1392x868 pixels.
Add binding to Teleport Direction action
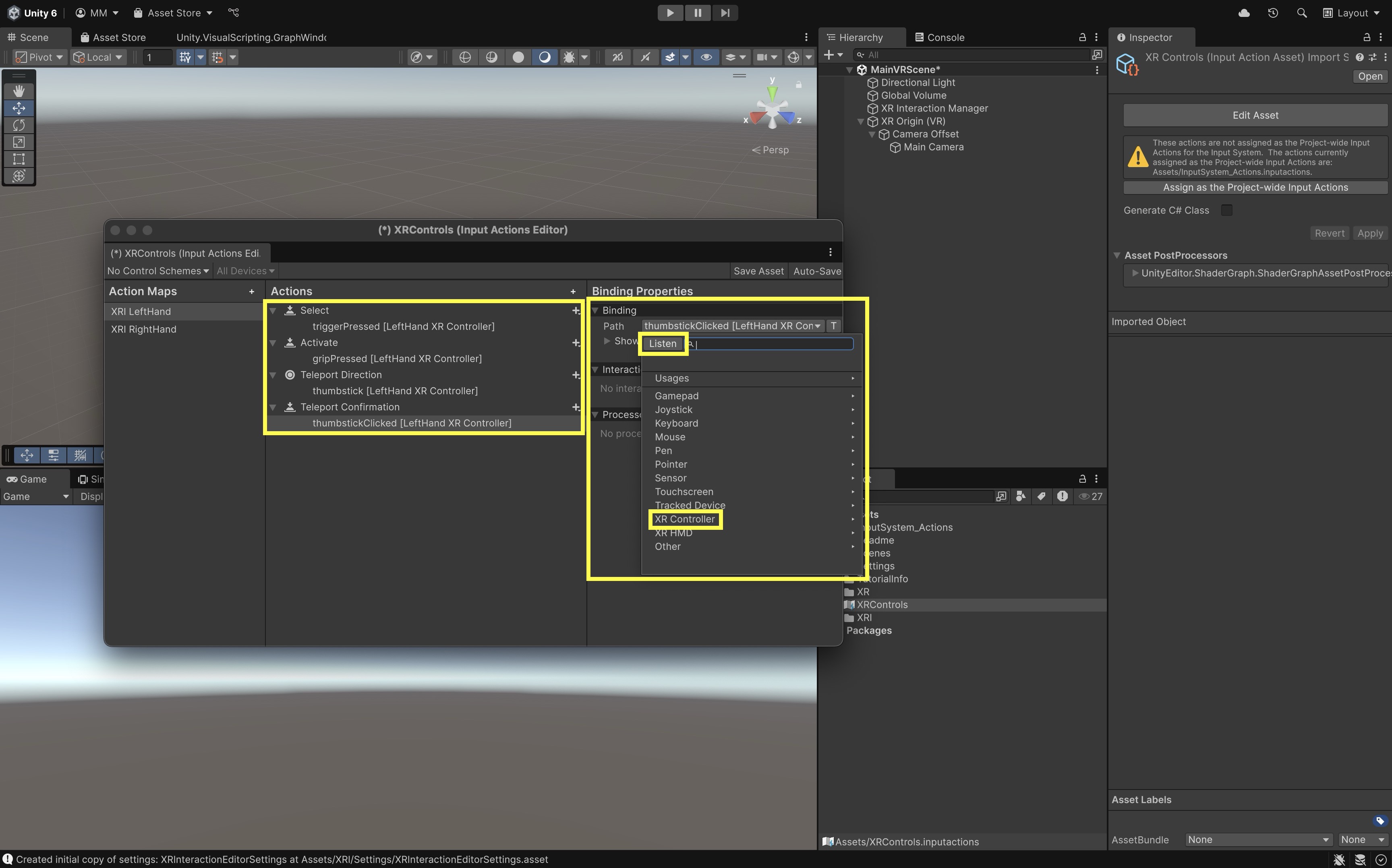point(576,375)
